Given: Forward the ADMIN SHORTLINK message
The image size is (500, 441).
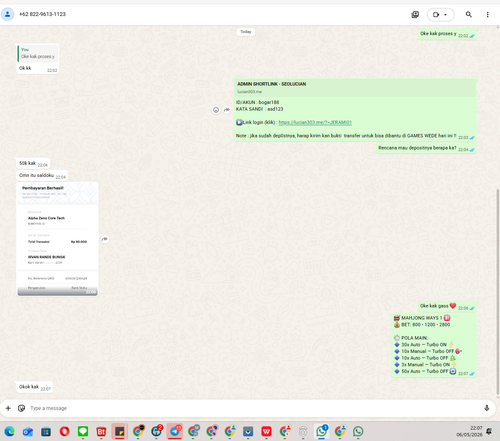Looking at the screenshot, I should click(x=227, y=110).
